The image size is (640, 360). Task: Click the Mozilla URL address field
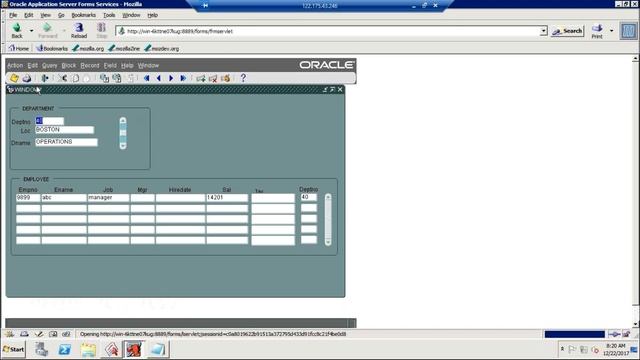pyautogui.click(x=327, y=31)
